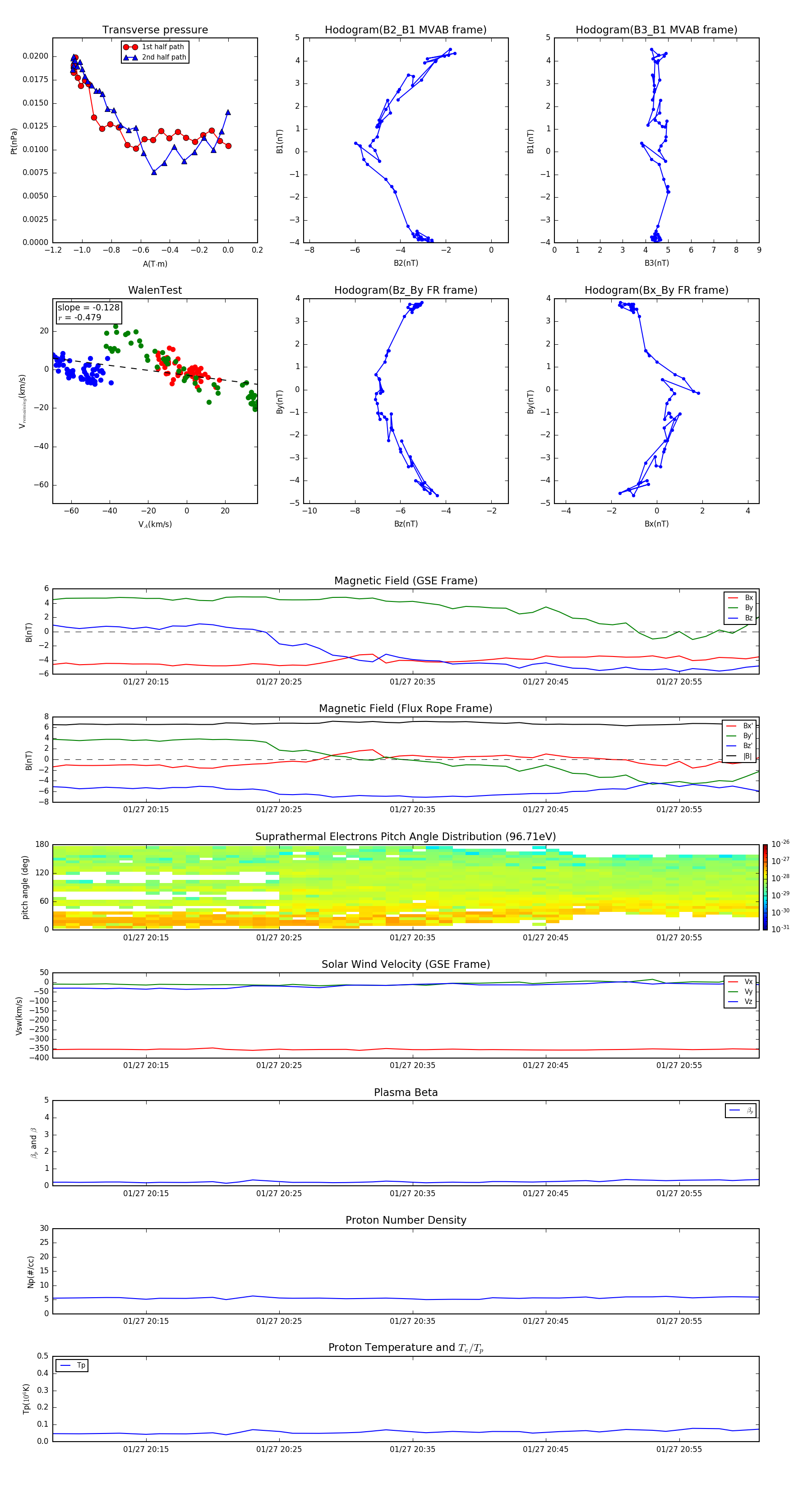The height and width of the screenshot is (1489, 812).
Task: Select Vy in the velocity legend
Action: point(741,992)
